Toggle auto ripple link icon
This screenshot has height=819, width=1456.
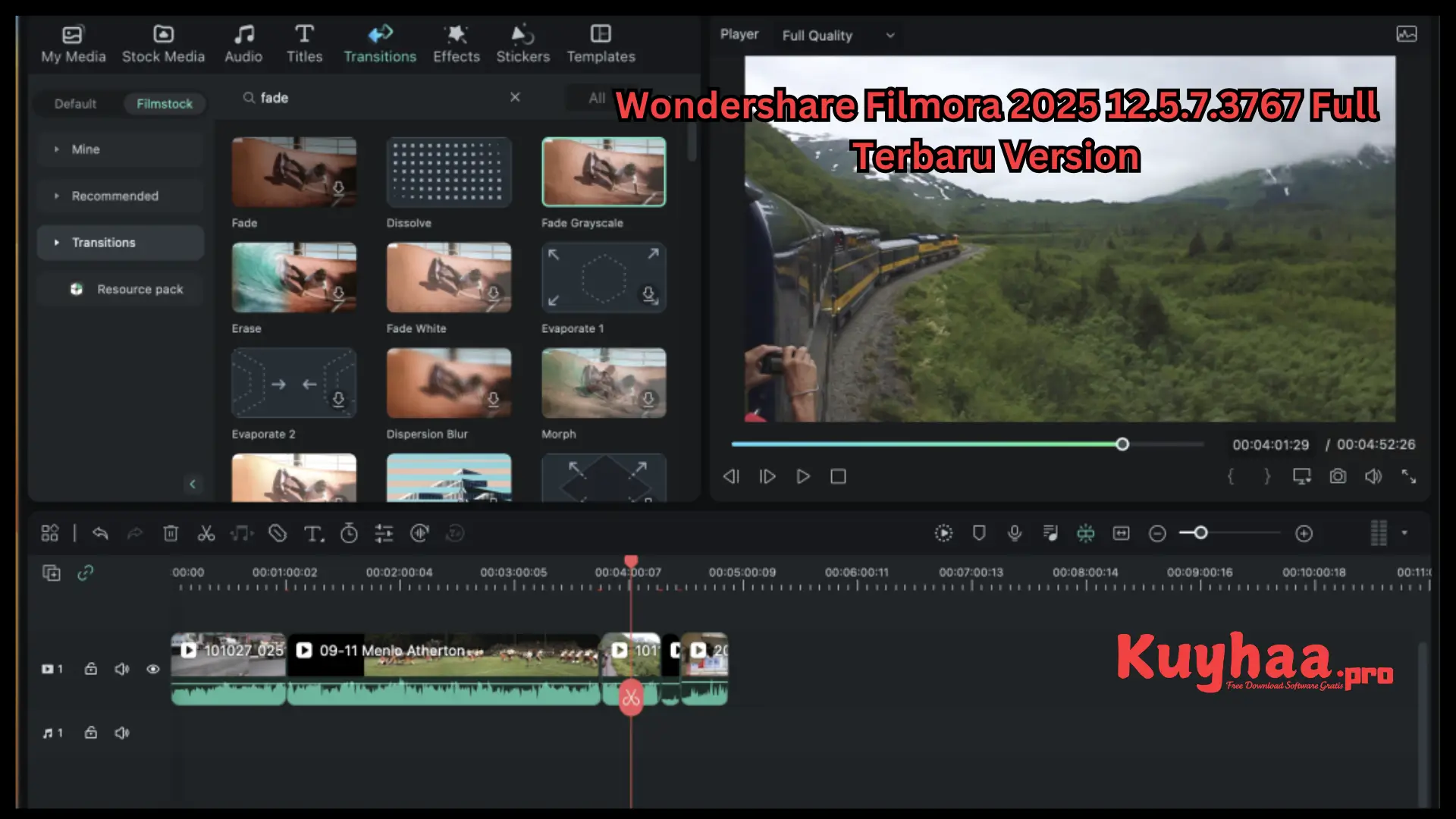pos(86,573)
